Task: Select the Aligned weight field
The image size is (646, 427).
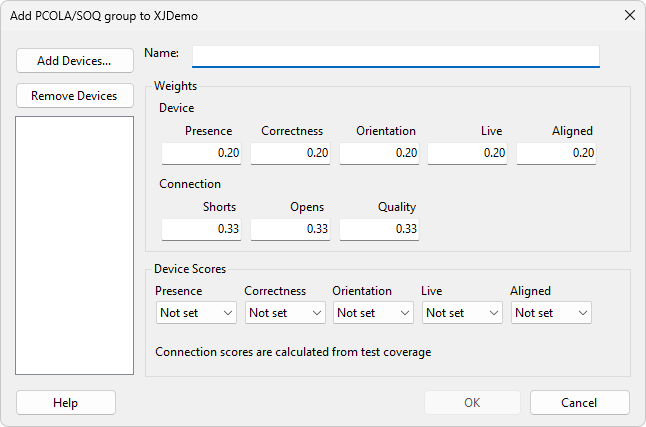Action: [x=556, y=153]
